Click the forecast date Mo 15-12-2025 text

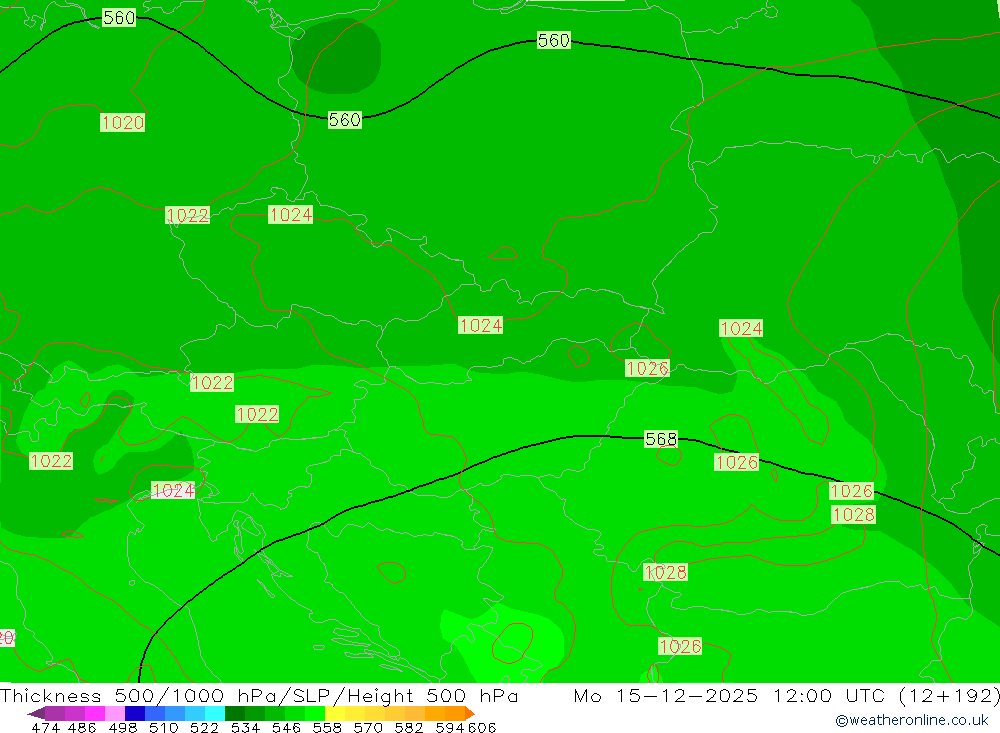[x=666, y=695]
